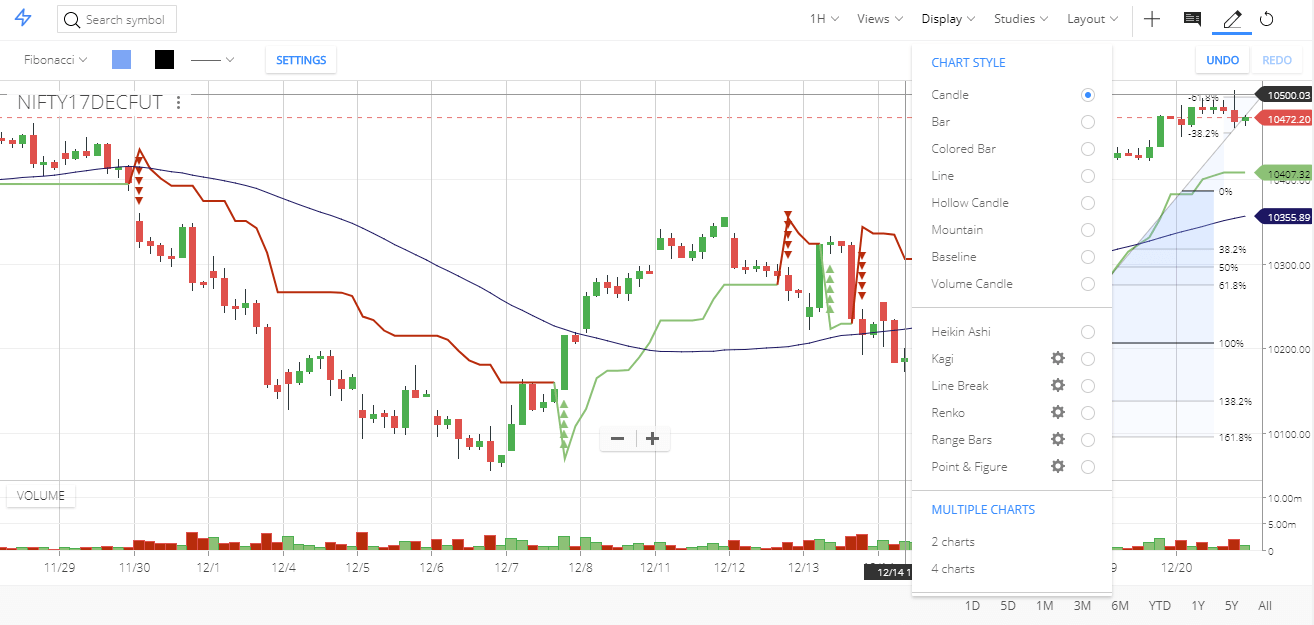Click the Range Bars menu label
Viewport: 1314px width, 625px height.
[x=962, y=440]
